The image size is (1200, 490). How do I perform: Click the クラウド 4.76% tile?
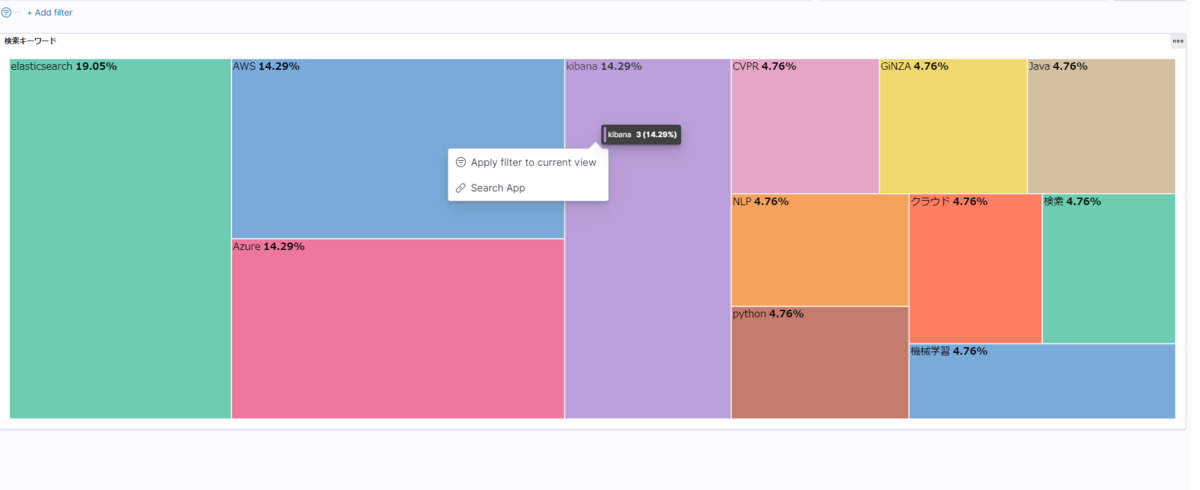pos(975,268)
